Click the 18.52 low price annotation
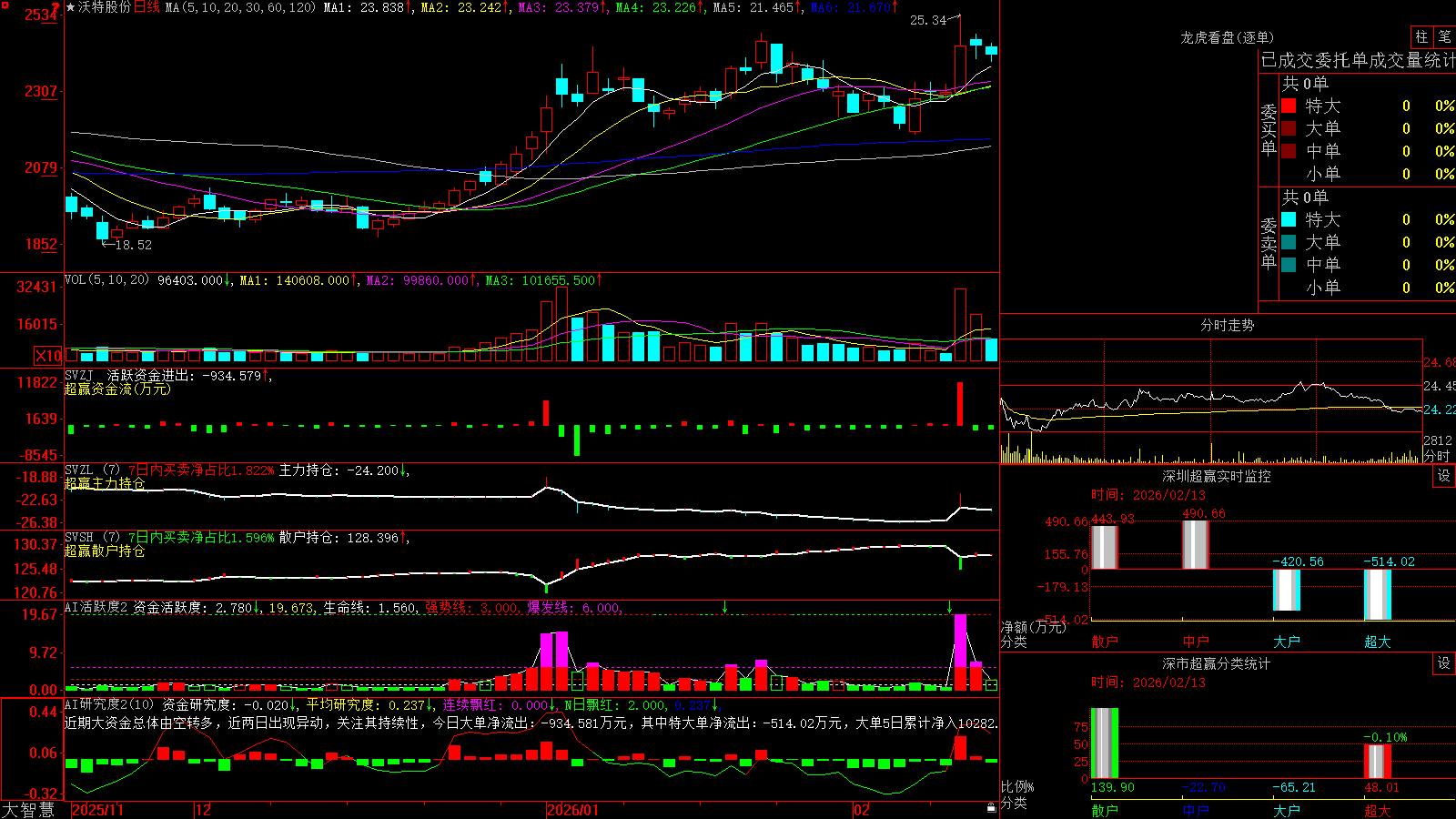Screen dimensions: 1456x819 coord(133,245)
